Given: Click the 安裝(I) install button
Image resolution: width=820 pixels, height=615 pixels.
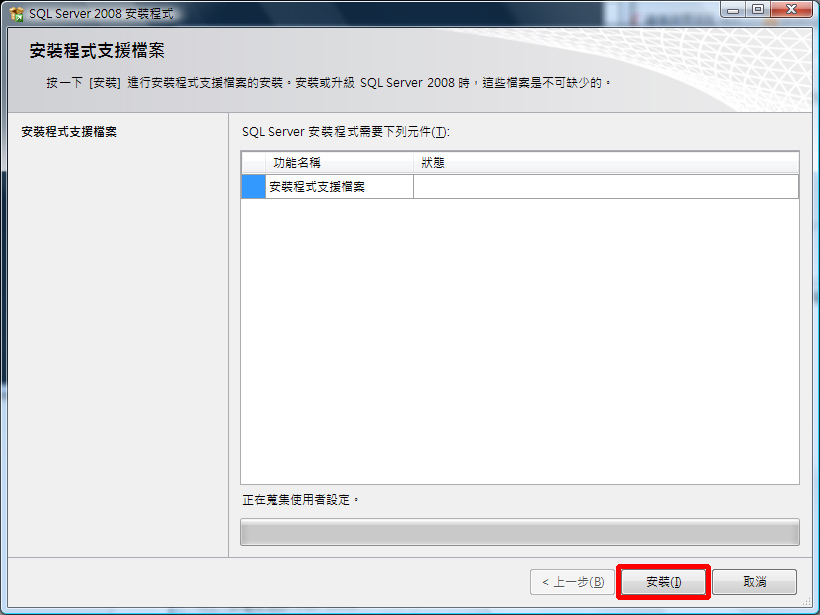Looking at the screenshot, I should [664, 582].
